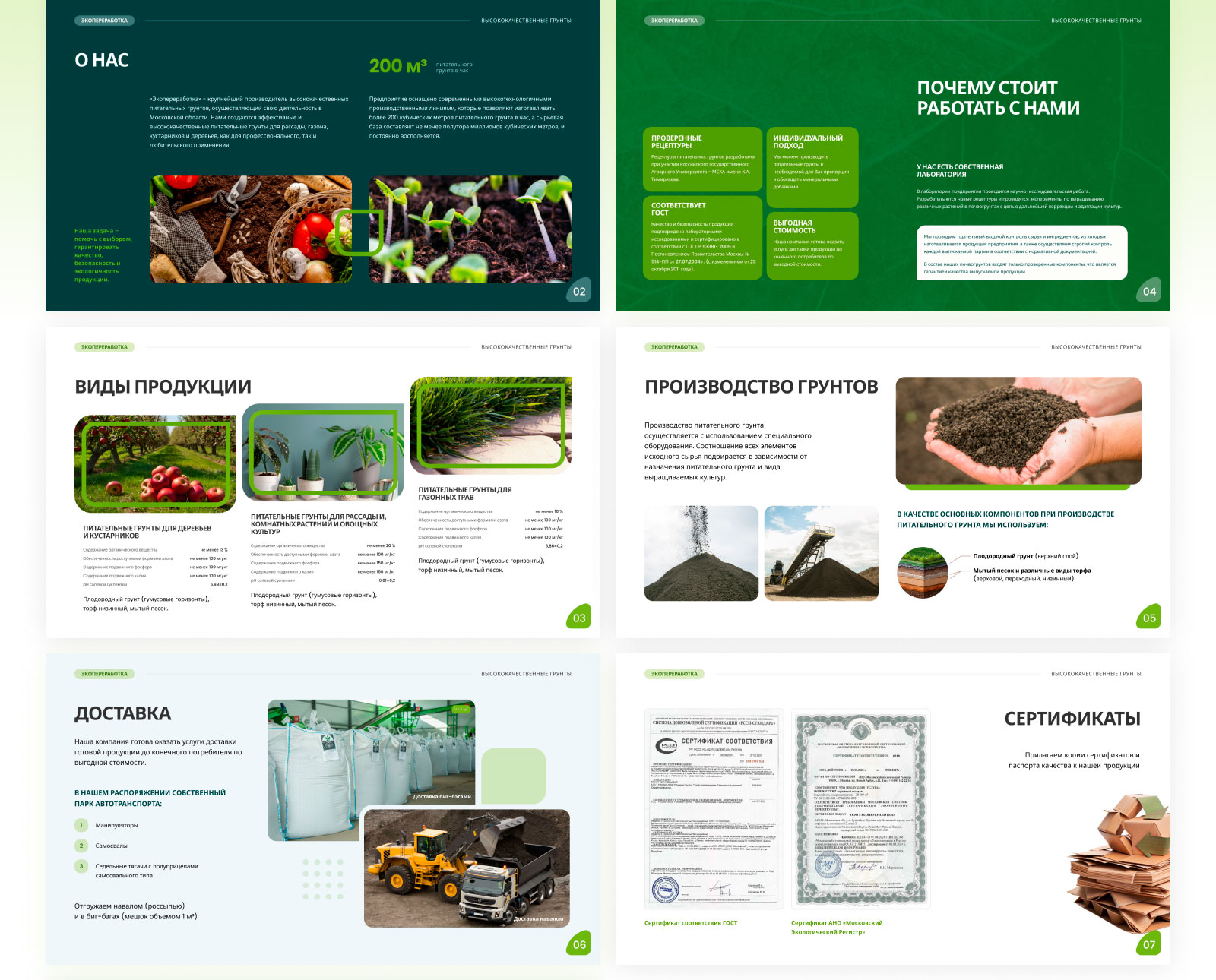This screenshot has width=1216, height=980.
Task: Open the ГОСТ conformity certificate scan
Action: click(714, 809)
